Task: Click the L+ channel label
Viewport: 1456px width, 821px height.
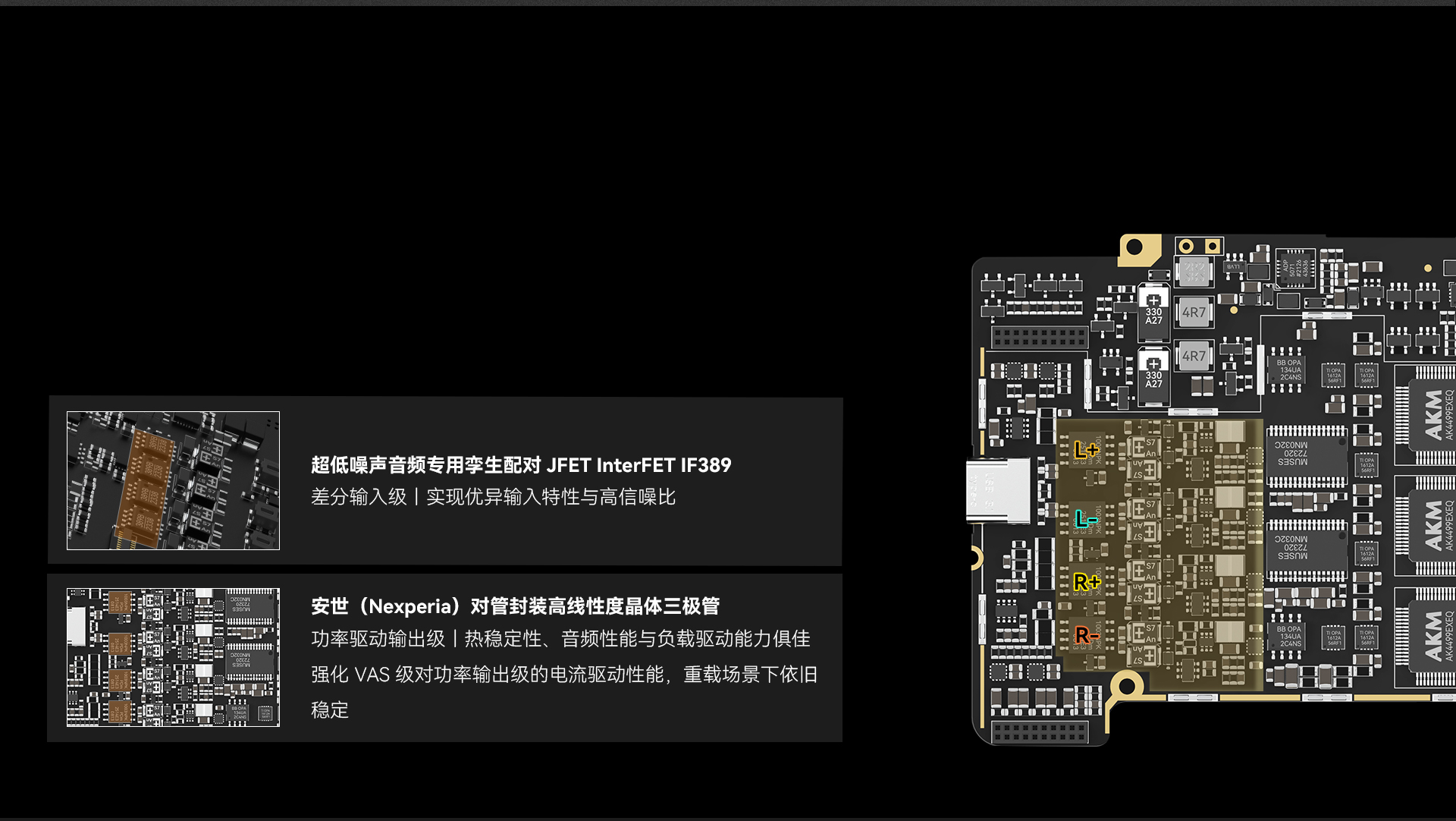Action: coord(1086,450)
